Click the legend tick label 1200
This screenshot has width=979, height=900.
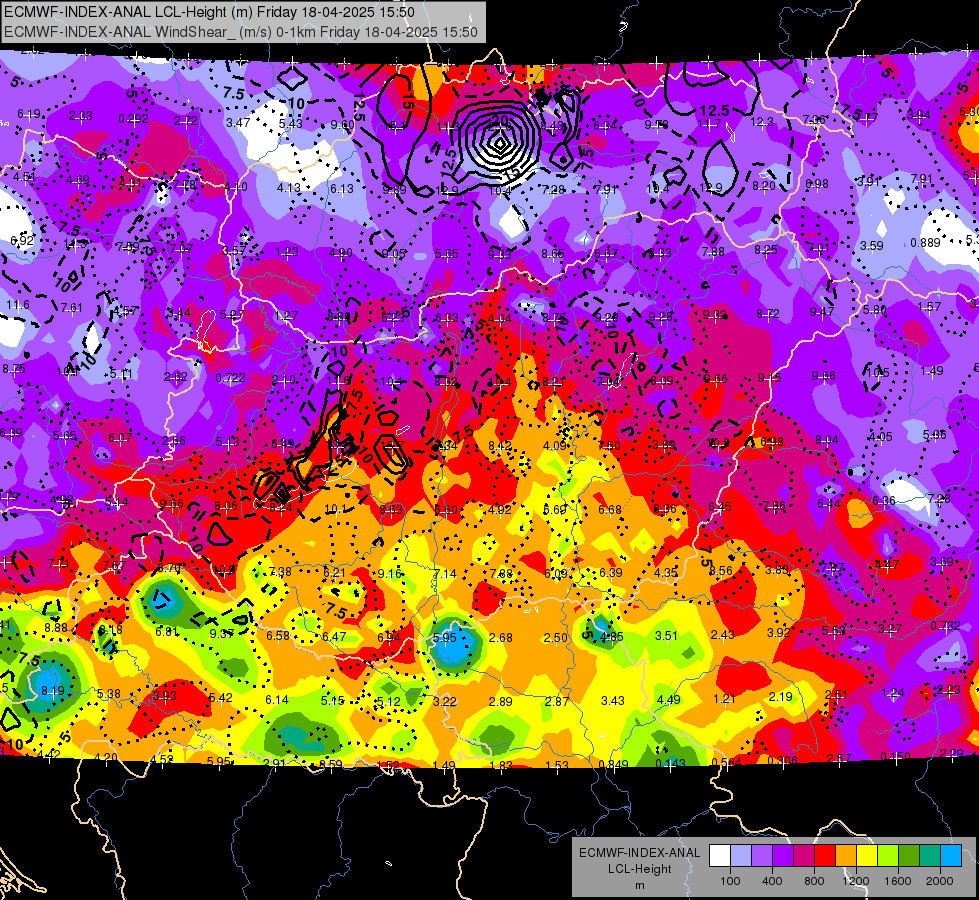coord(855,881)
